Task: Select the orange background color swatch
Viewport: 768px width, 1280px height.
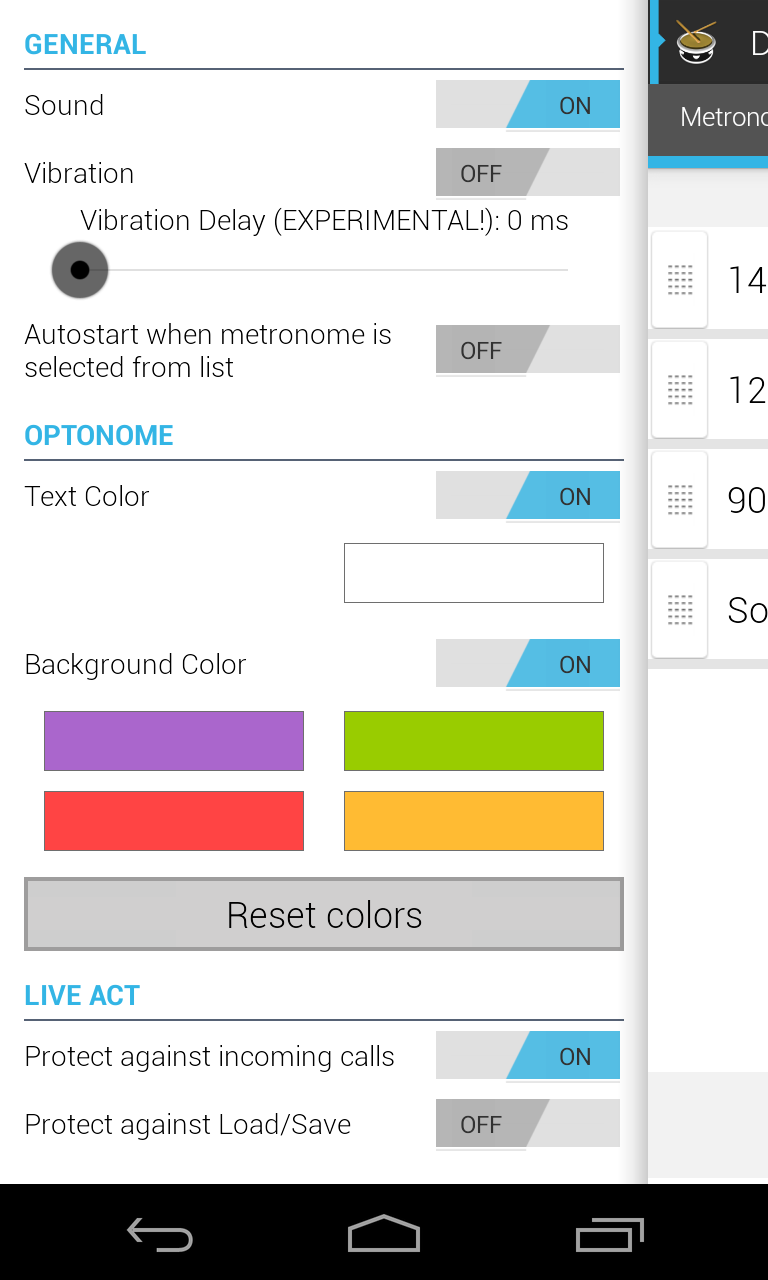Action: pos(473,820)
